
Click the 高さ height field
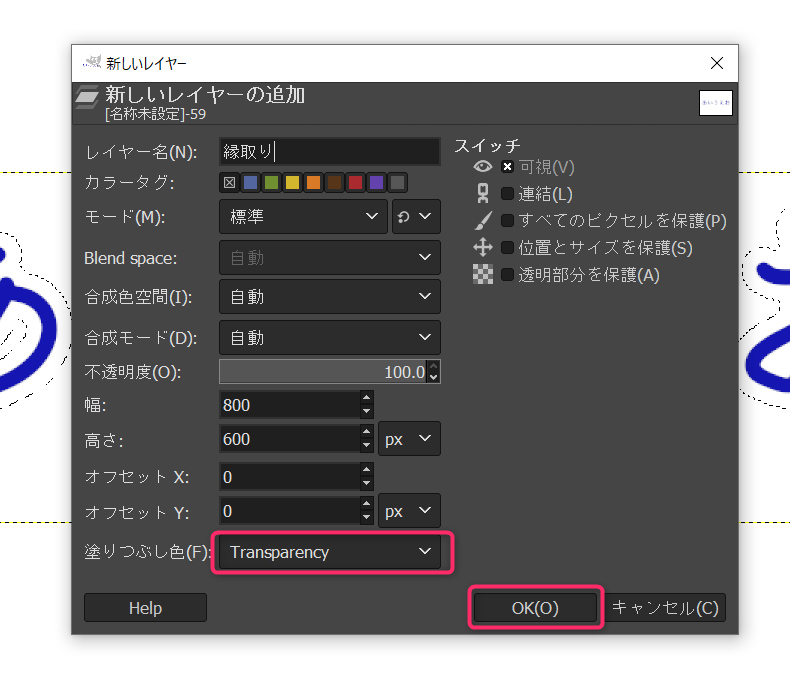pyautogui.click(x=290, y=439)
